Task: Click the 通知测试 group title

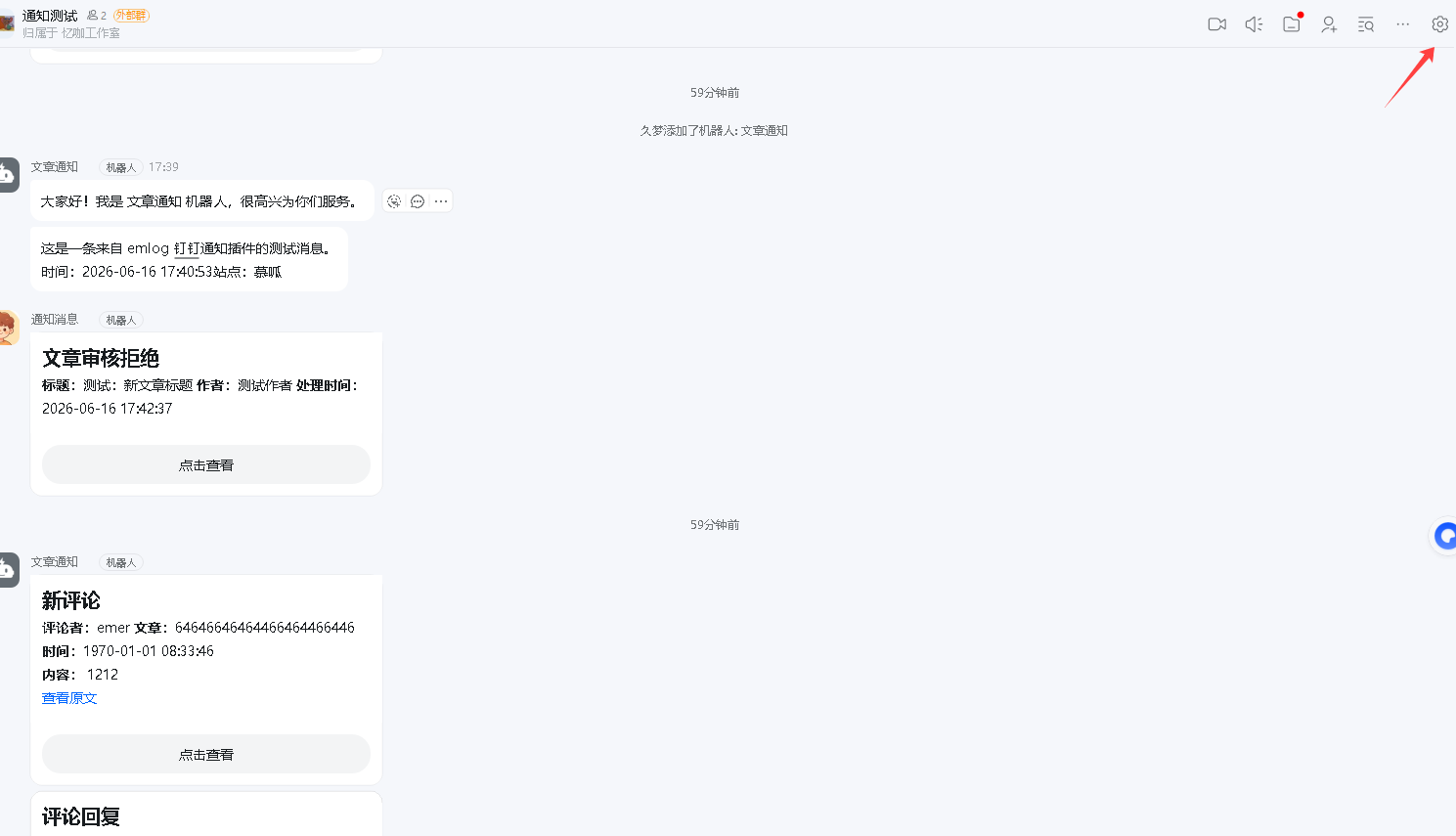Action: tap(50, 16)
